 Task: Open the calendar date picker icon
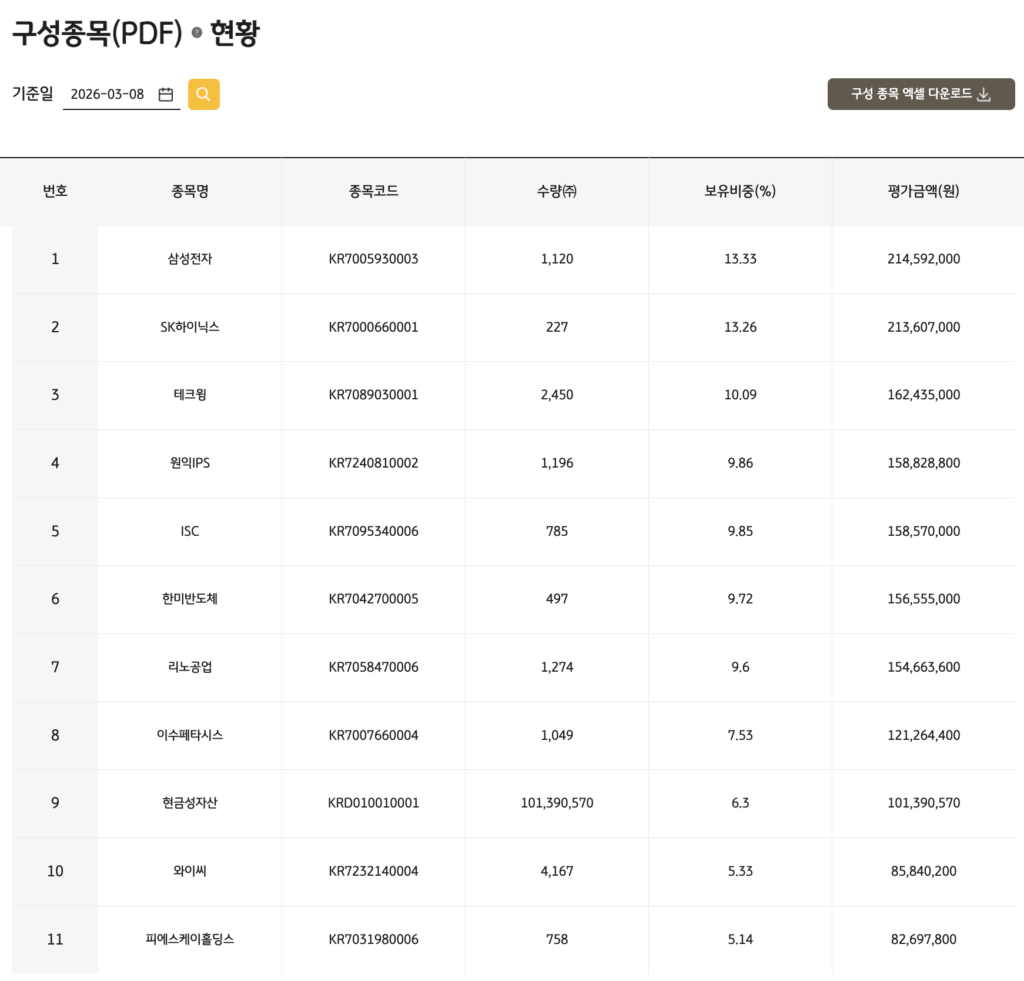pos(166,95)
